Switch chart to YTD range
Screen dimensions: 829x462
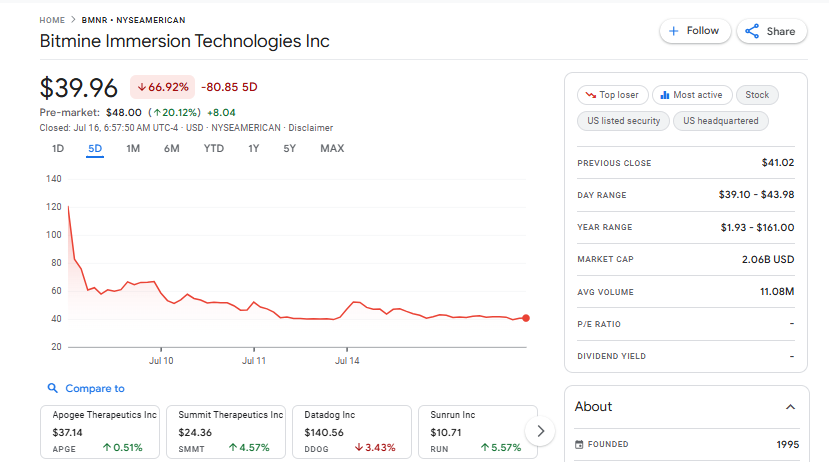pyautogui.click(x=214, y=149)
